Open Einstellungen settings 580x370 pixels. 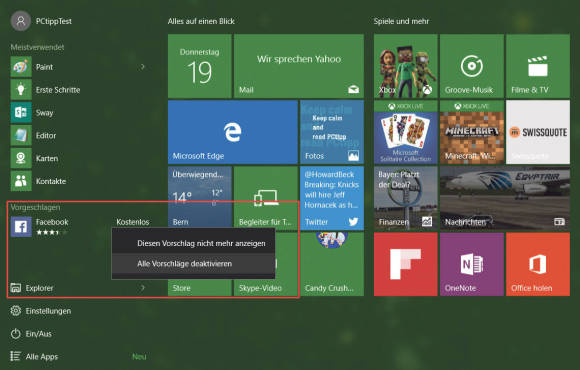[x=41, y=311]
